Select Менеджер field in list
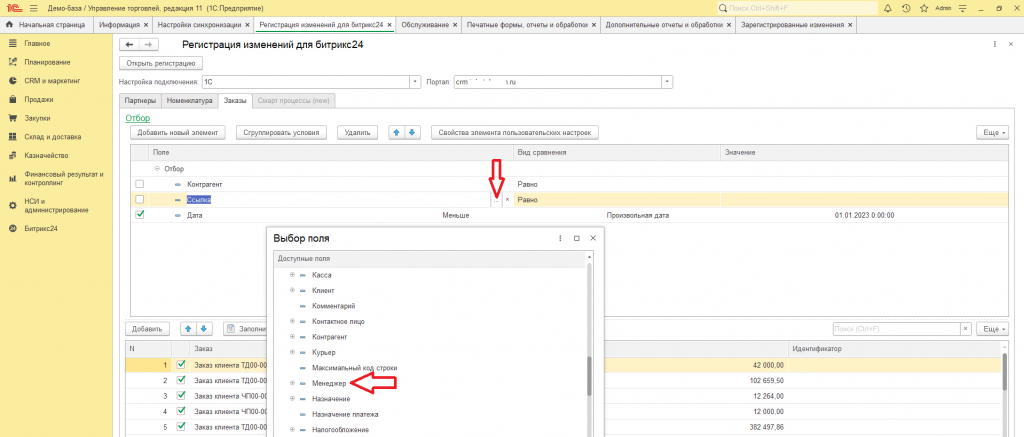The height and width of the screenshot is (437, 1024). (328, 383)
